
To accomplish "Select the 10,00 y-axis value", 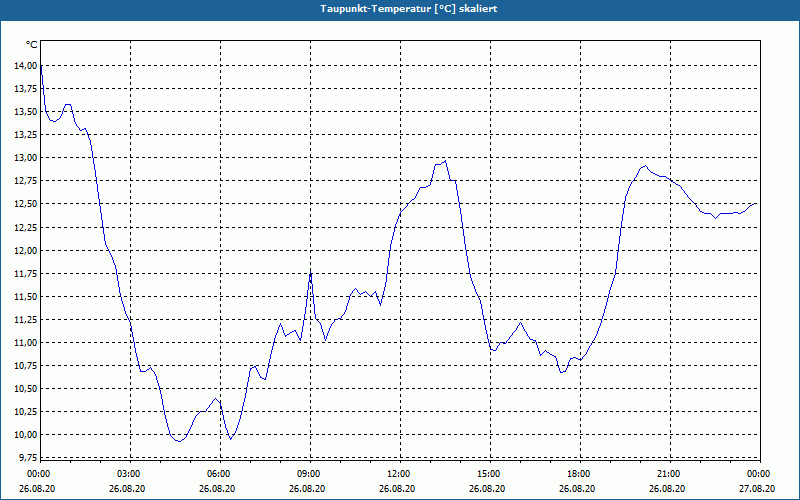I will (26, 435).
